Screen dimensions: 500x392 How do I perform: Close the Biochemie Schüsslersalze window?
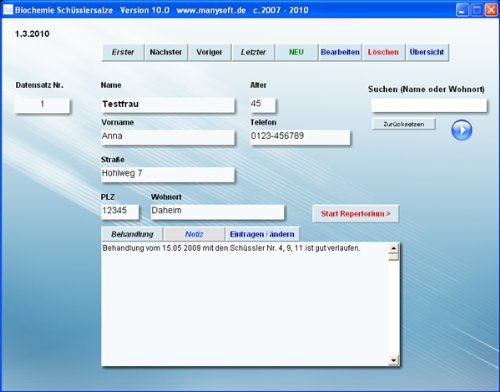[491, 10]
